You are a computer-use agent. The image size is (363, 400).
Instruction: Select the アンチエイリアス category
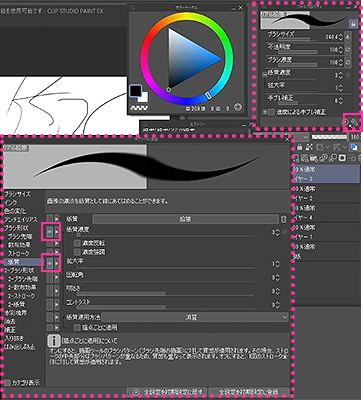coord(20,220)
